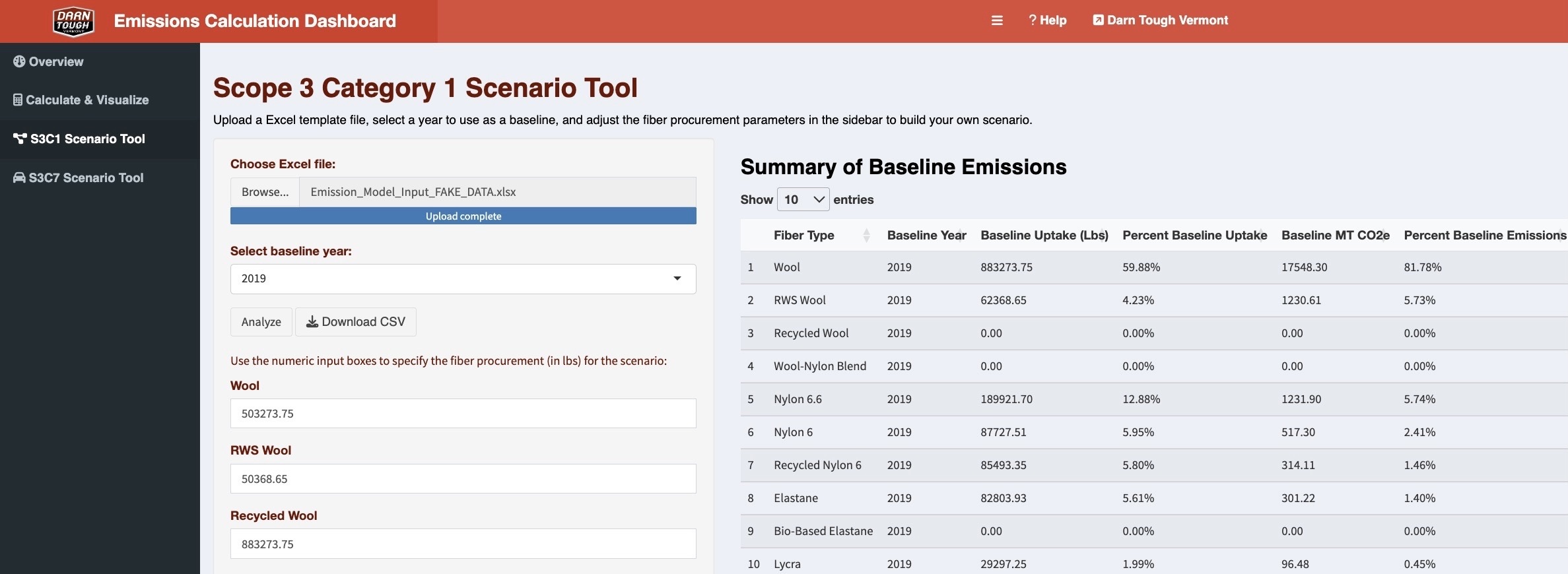
Task: Click the Browse... file button
Action: 265,192
